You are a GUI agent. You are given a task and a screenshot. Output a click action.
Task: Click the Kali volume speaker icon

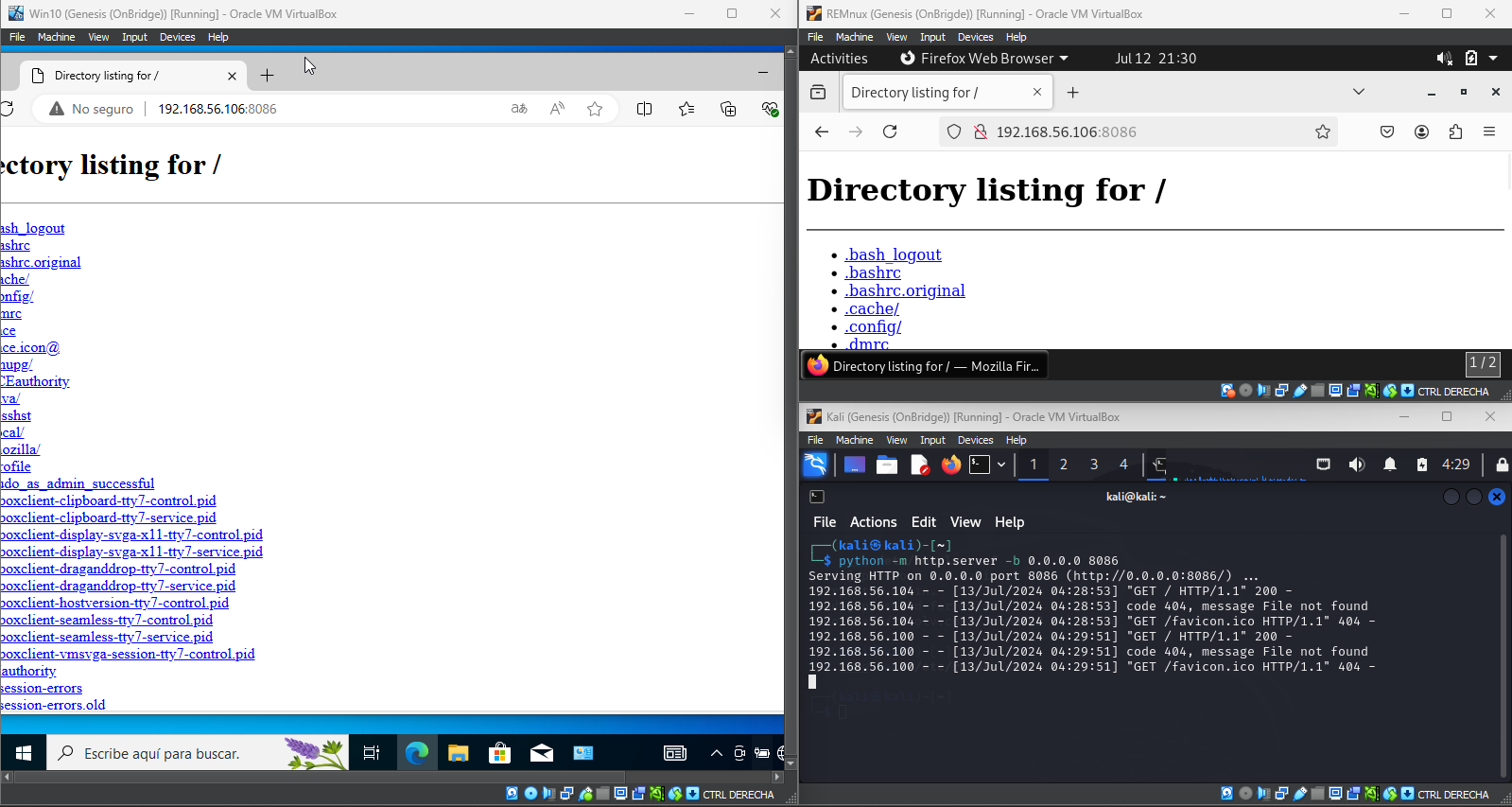tap(1356, 465)
